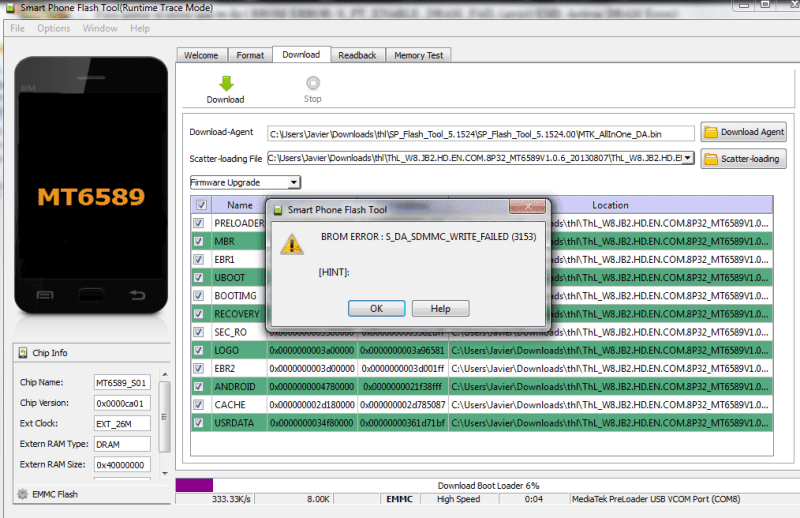Screen dimensions: 800x518
Task: Click the Stop icon in toolbar
Action: click(313, 83)
